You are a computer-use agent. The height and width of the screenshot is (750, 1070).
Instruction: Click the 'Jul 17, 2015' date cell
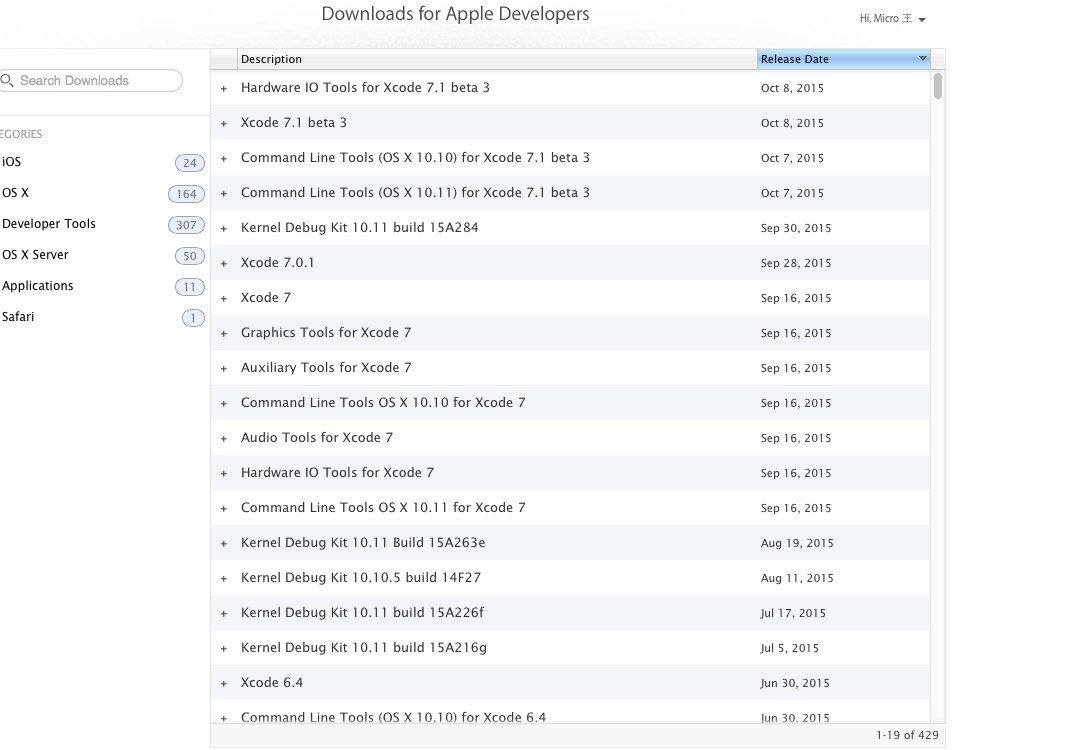click(x=793, y=613)
